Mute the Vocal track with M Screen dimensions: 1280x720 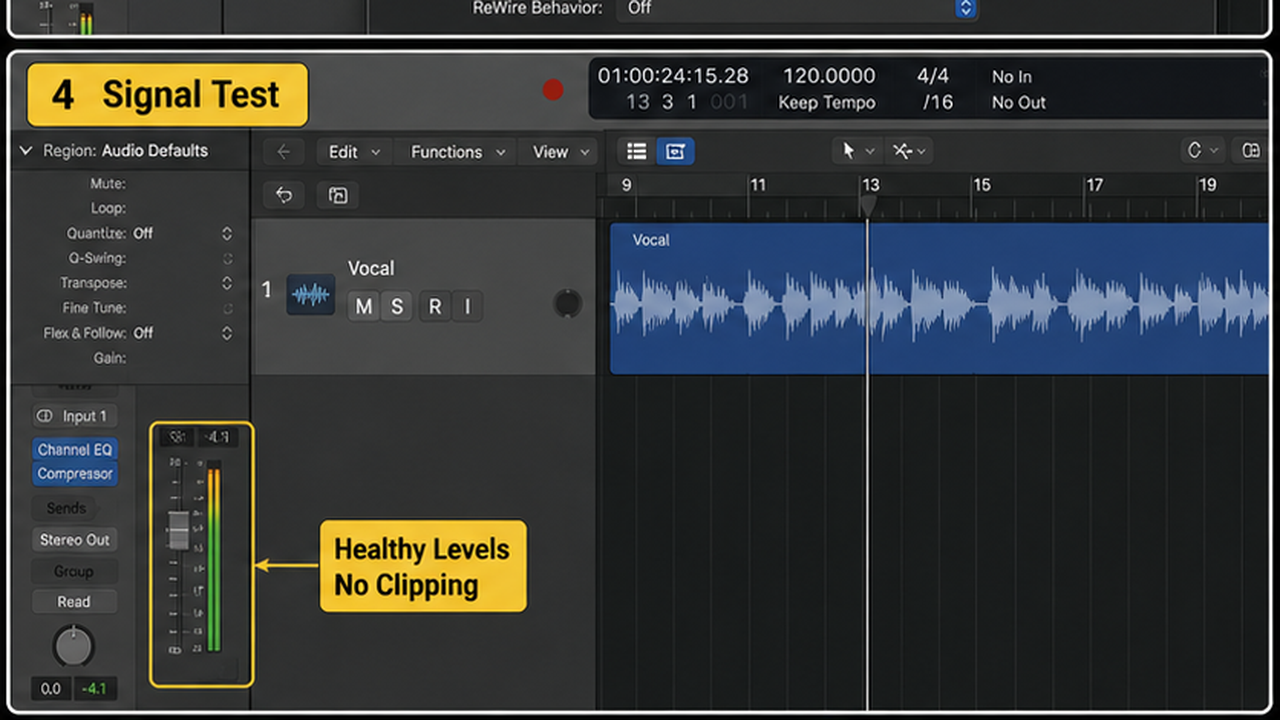pyautogui.click(x=364, y=307)
